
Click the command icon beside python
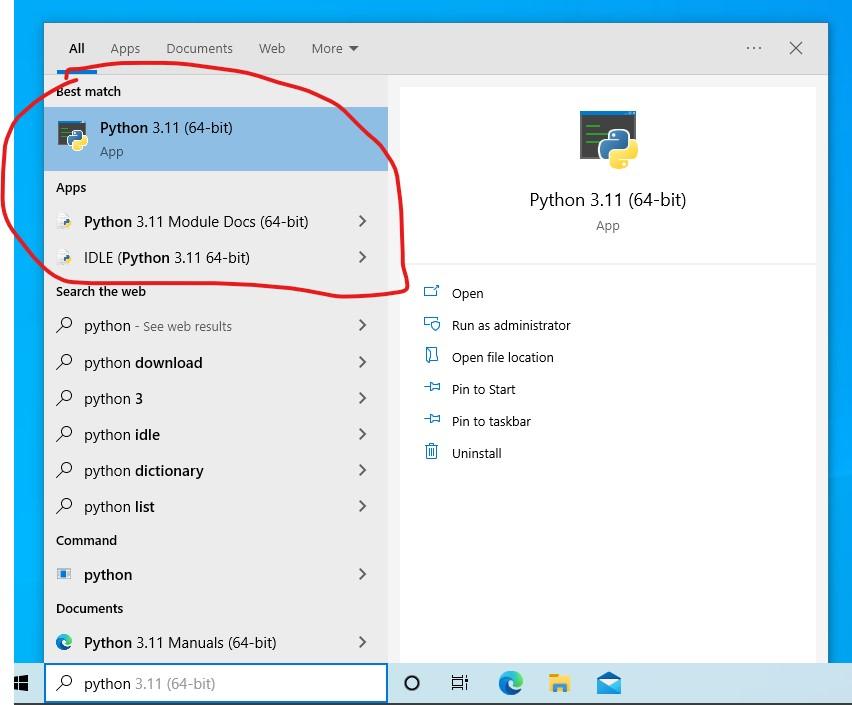tap(64, 574)
